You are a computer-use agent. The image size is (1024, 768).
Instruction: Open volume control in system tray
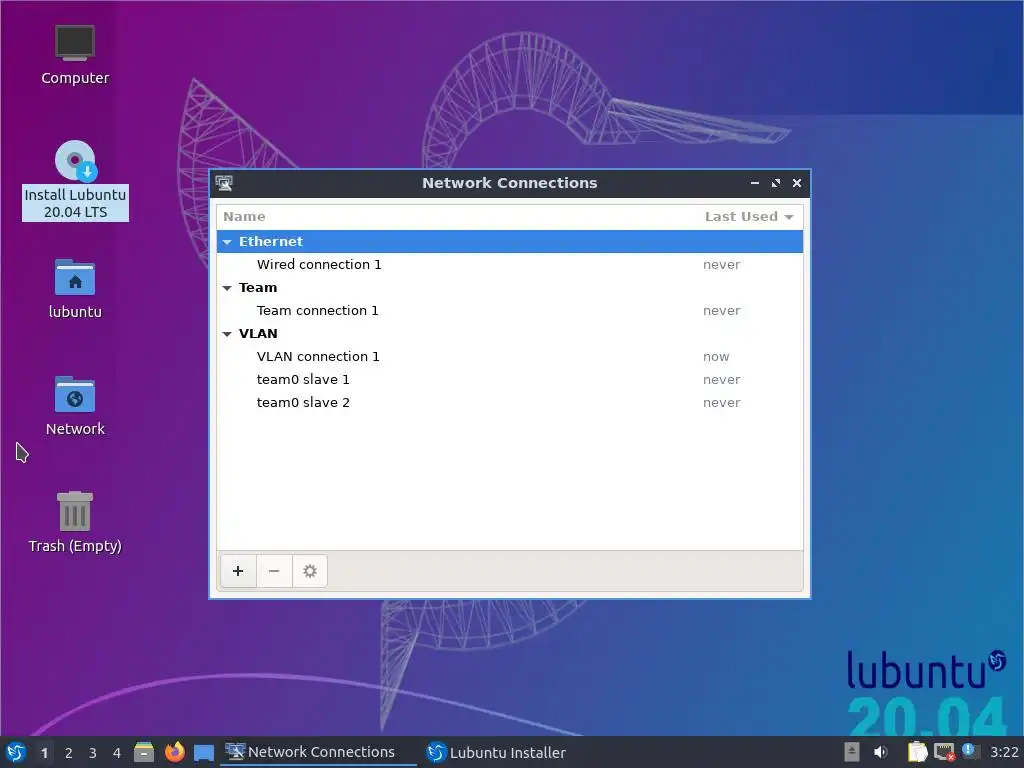tap(881, 752)
